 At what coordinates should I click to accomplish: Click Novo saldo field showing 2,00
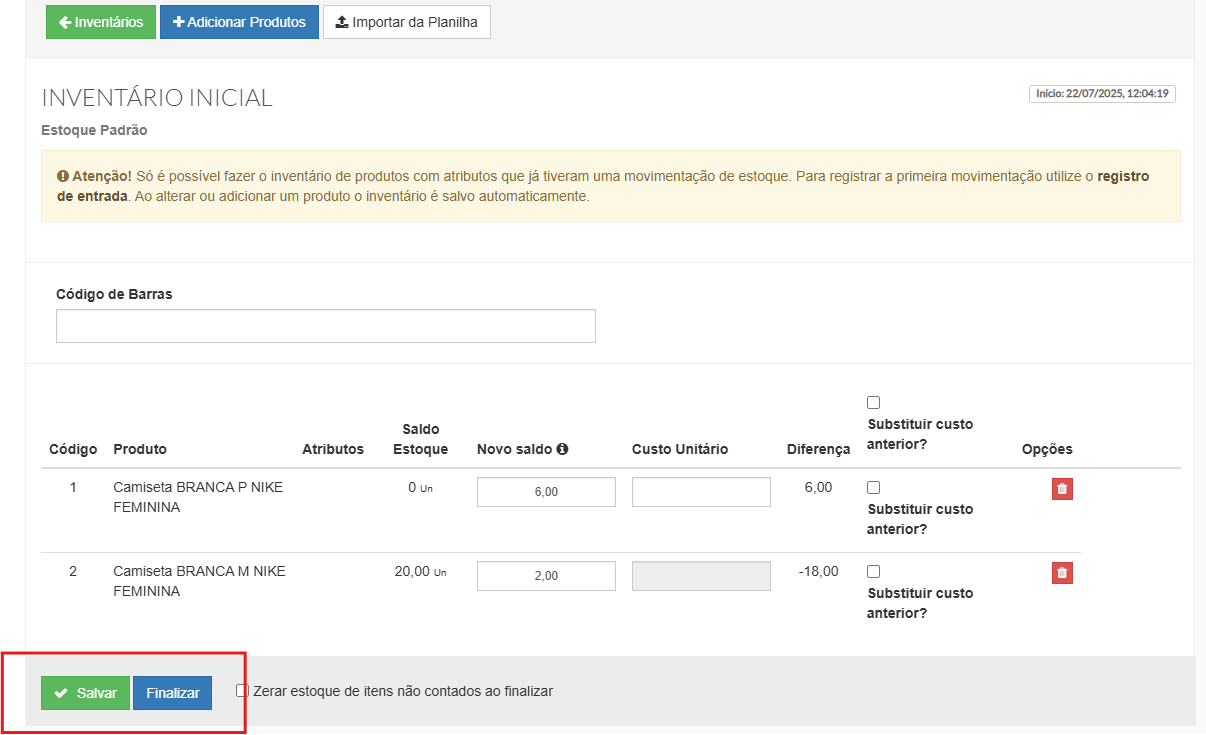point(546,576)
